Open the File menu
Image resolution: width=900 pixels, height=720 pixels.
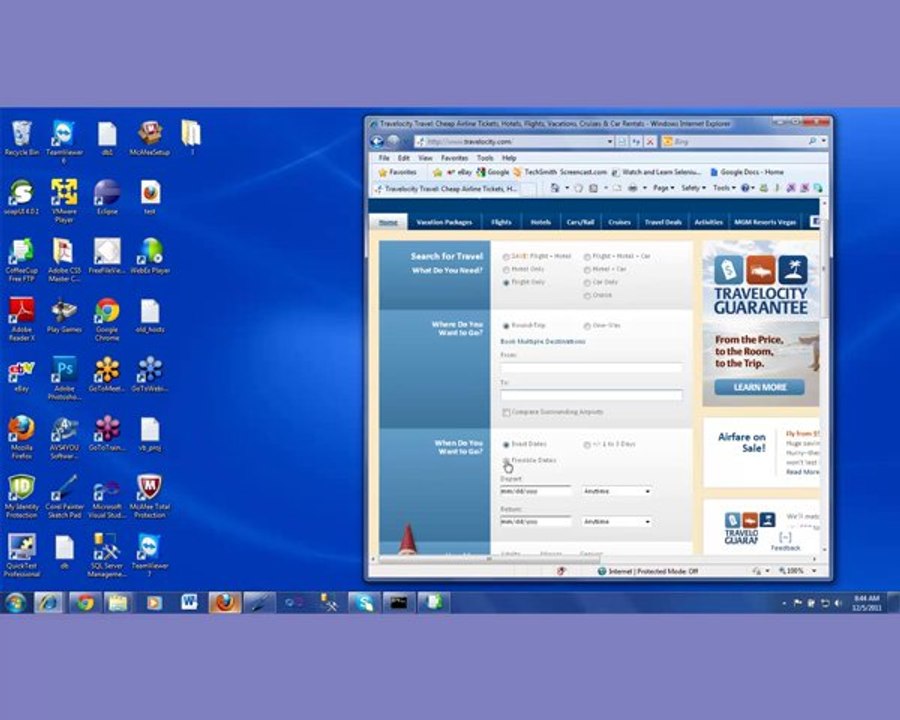[x=384, y=158]
